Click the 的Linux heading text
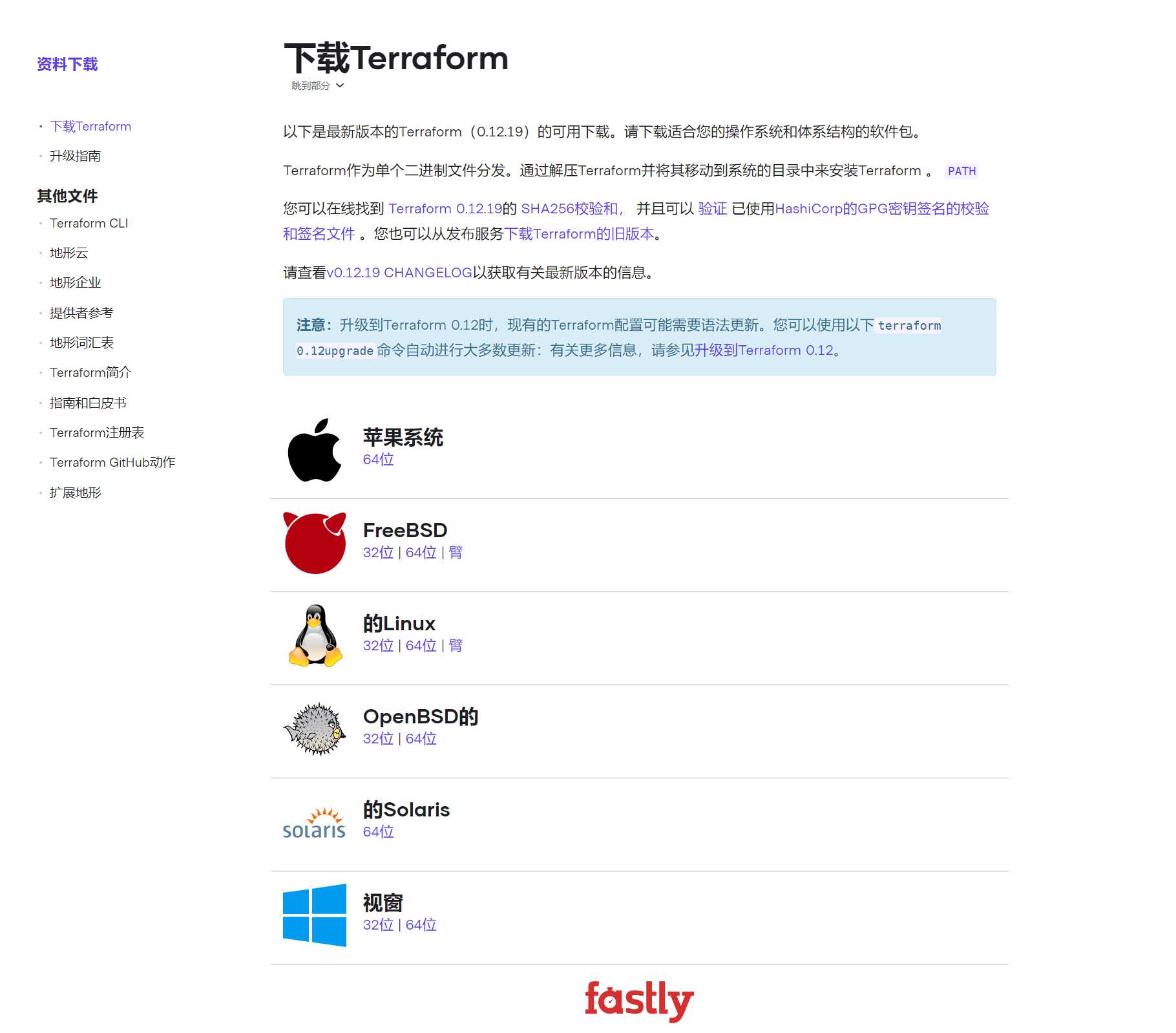1176x1033 pixels. (399, 624)
